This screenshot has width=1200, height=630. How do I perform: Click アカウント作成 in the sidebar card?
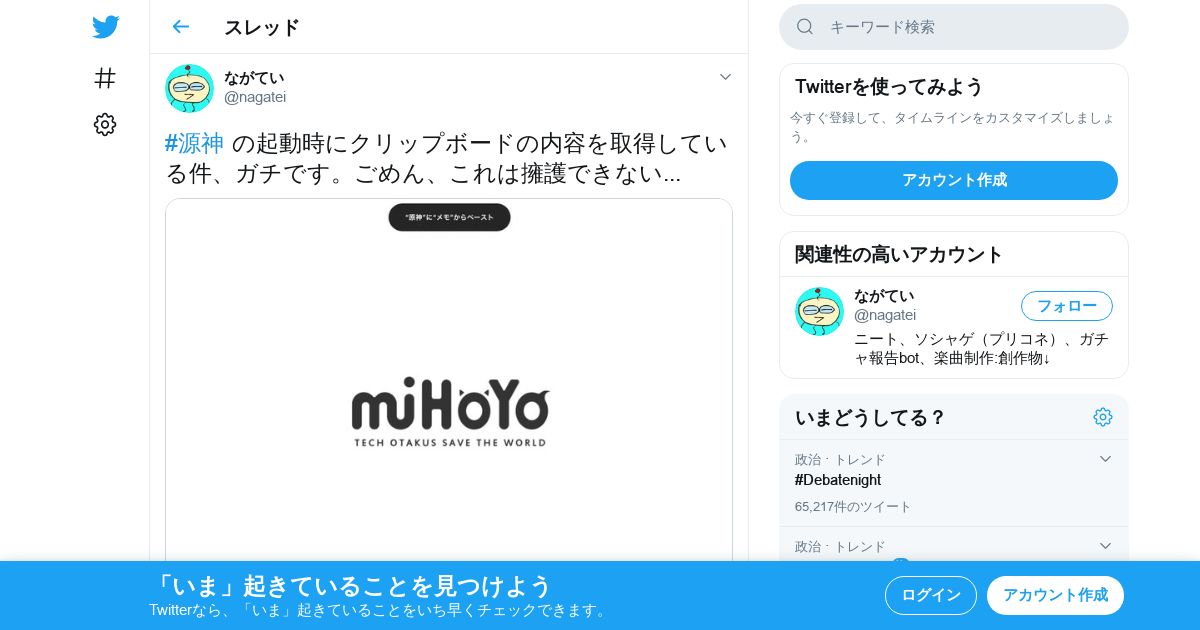(x=954, y=180)
